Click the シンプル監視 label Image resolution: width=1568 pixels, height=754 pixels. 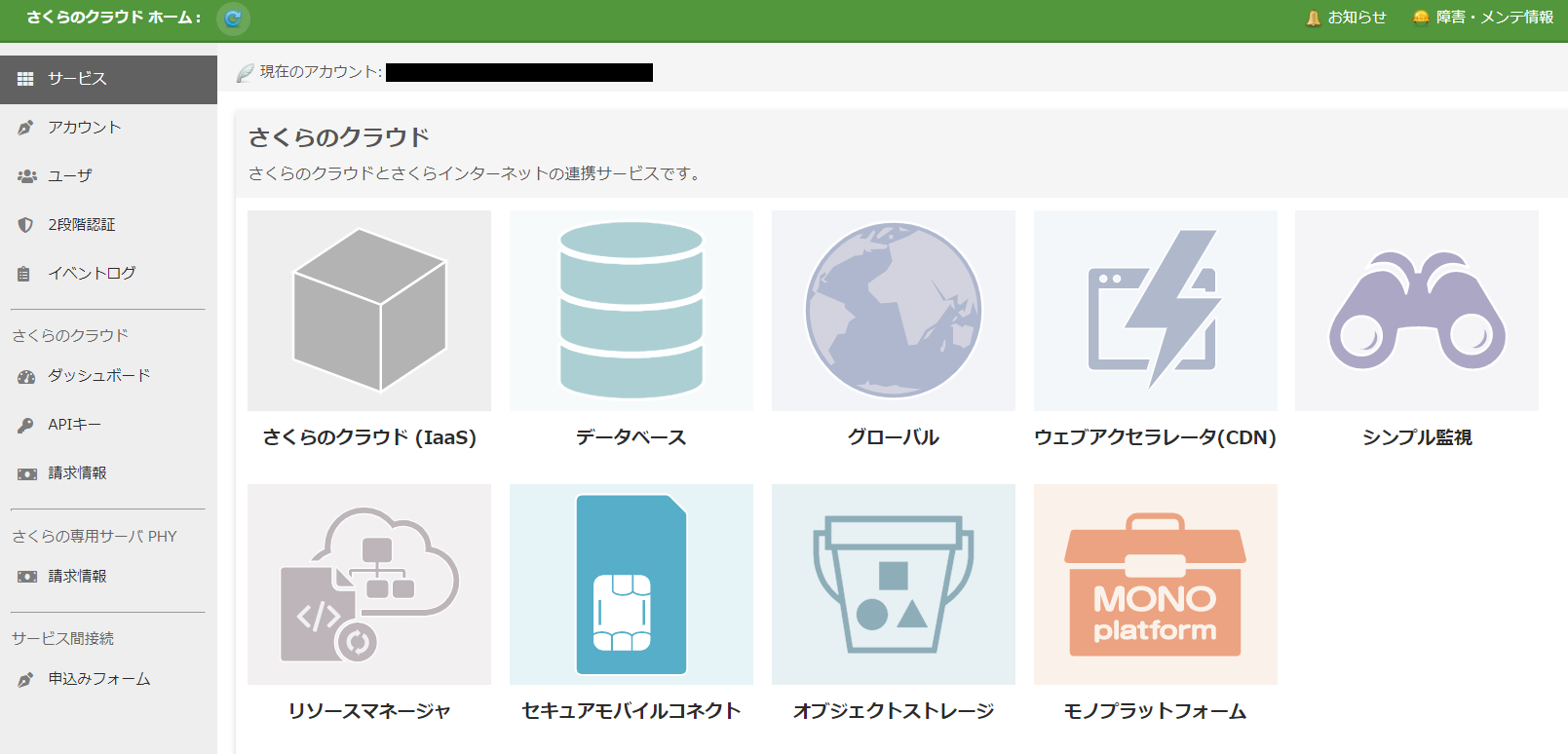point(1417,437)
